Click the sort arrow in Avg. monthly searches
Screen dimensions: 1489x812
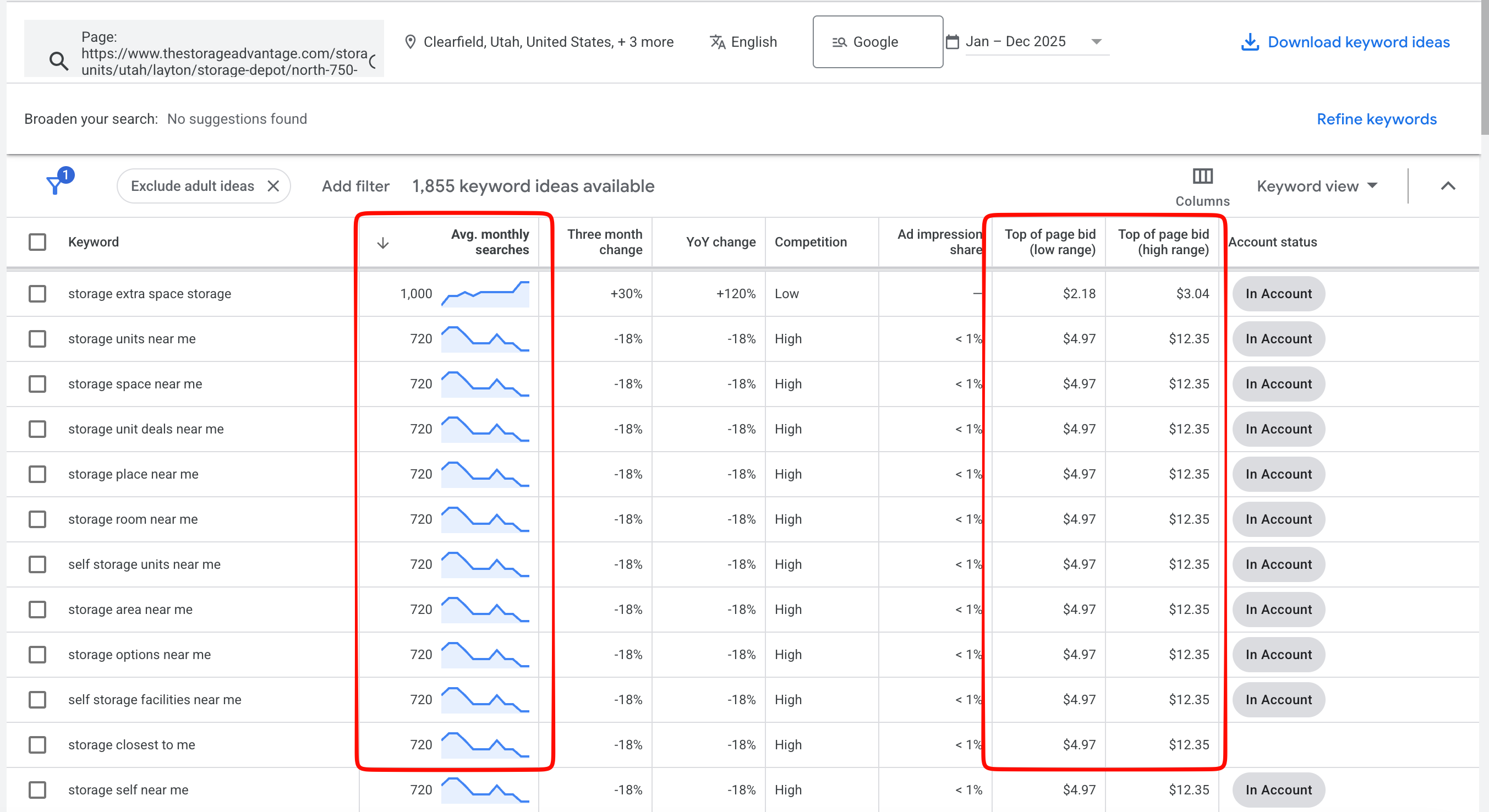[382, 243]
